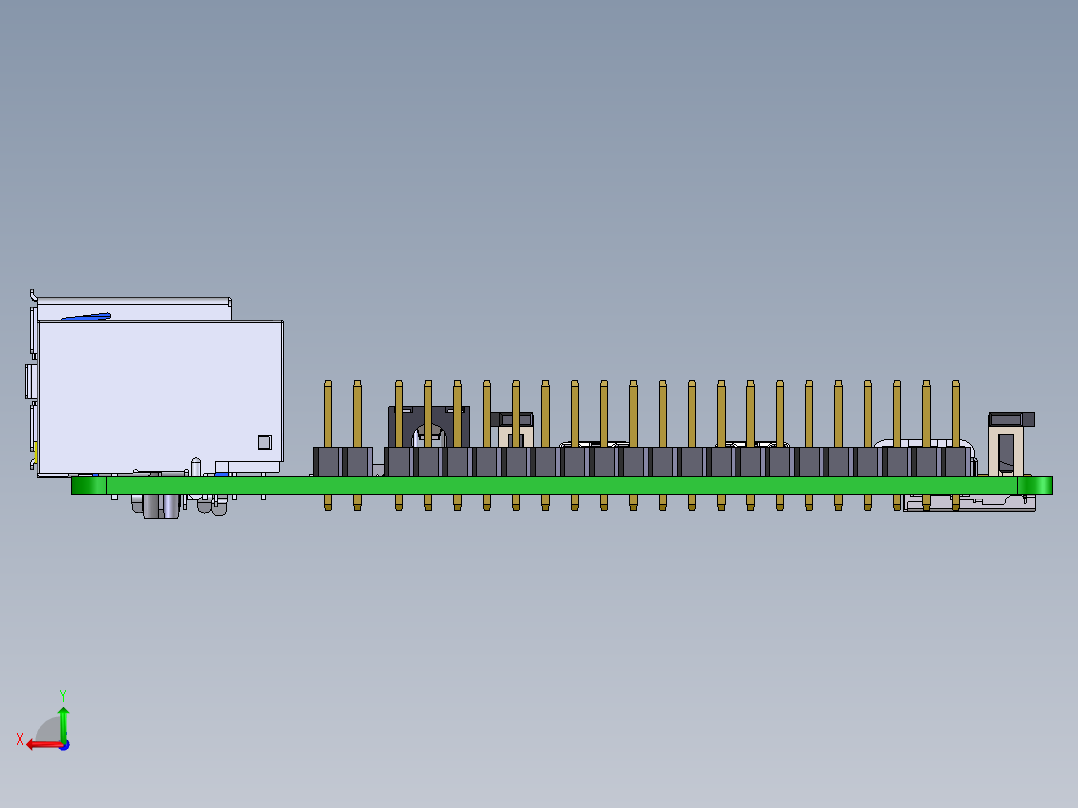Click the green Y axis arrow of triad
This screenshot has height=808, width=1078.
(63, 723)
